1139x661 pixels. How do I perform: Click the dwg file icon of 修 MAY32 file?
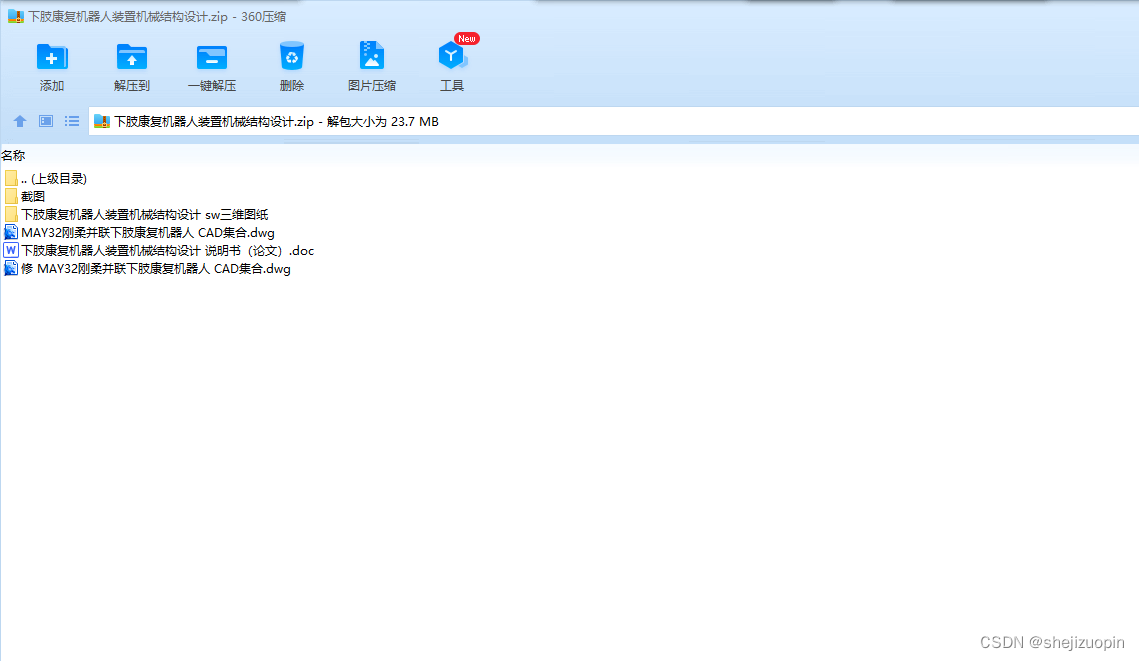tap(11, 268)
